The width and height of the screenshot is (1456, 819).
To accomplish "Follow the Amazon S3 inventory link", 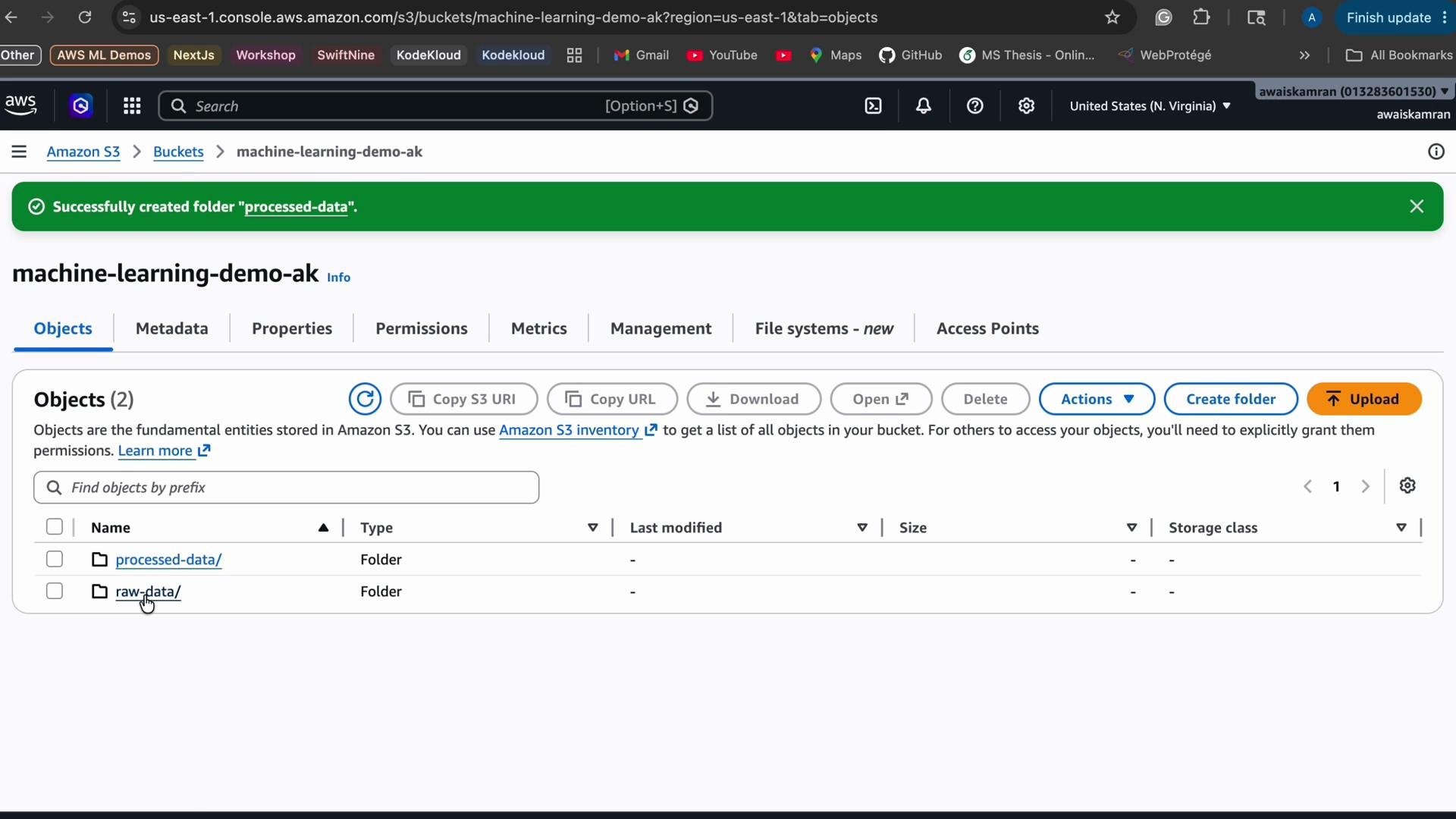I will click(x=578, y=430).
